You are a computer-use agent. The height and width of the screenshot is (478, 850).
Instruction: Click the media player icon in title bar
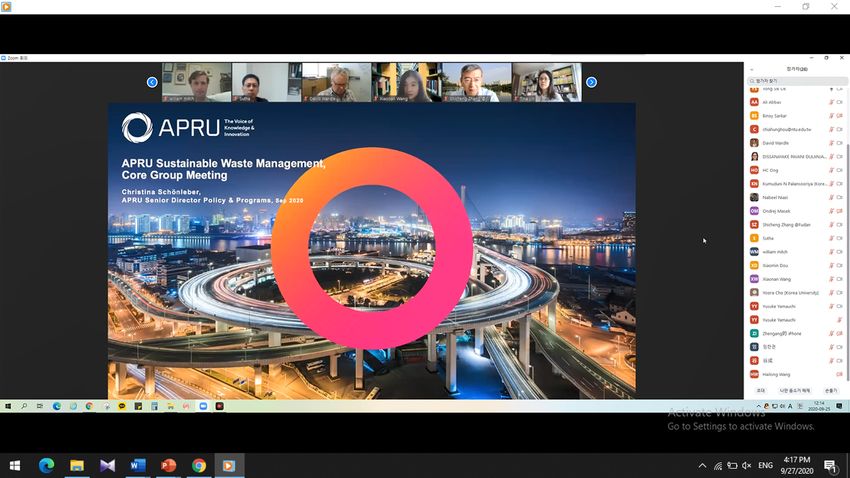click(6, 7)
